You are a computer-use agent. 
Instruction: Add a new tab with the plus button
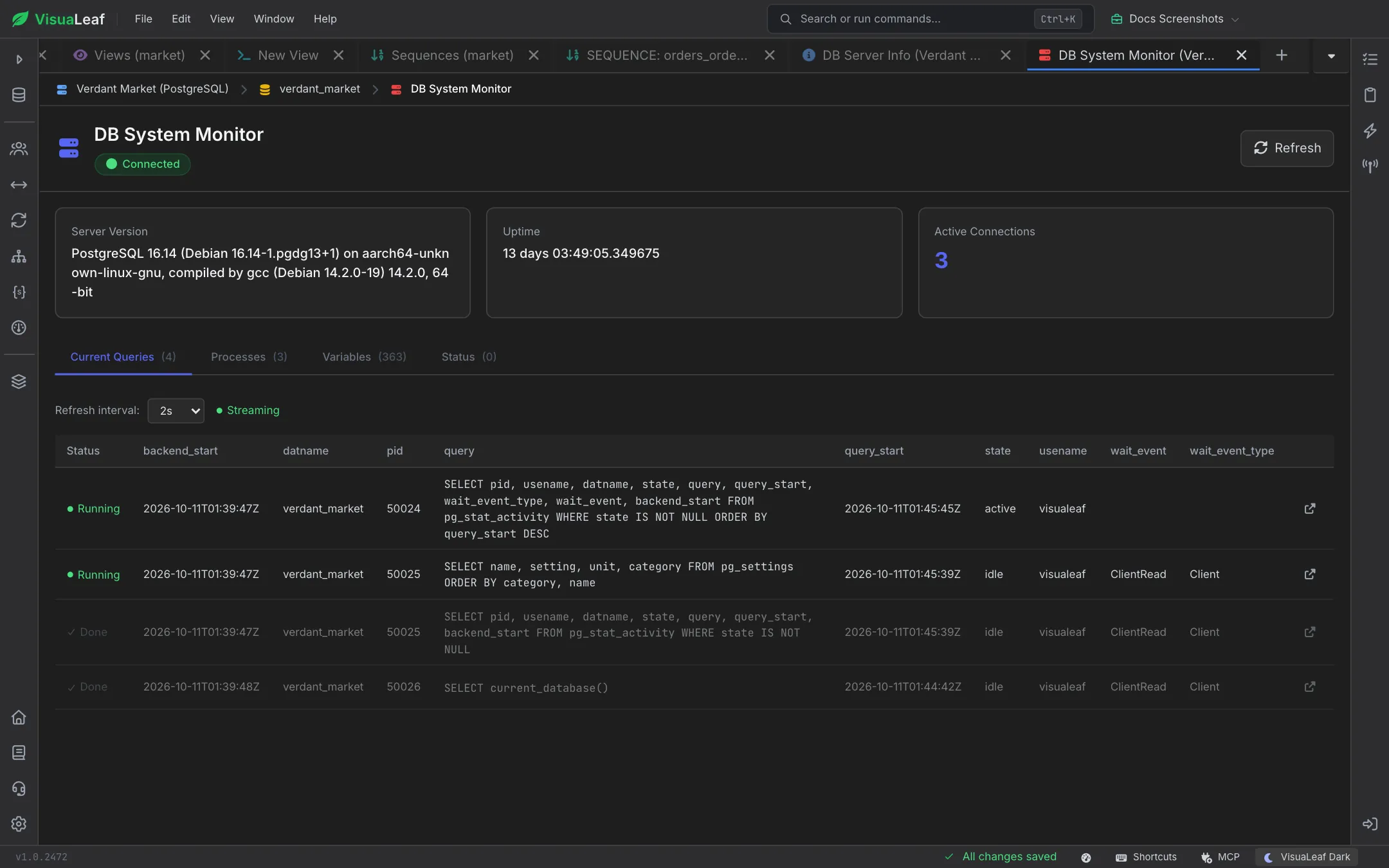pos(1282,55)
